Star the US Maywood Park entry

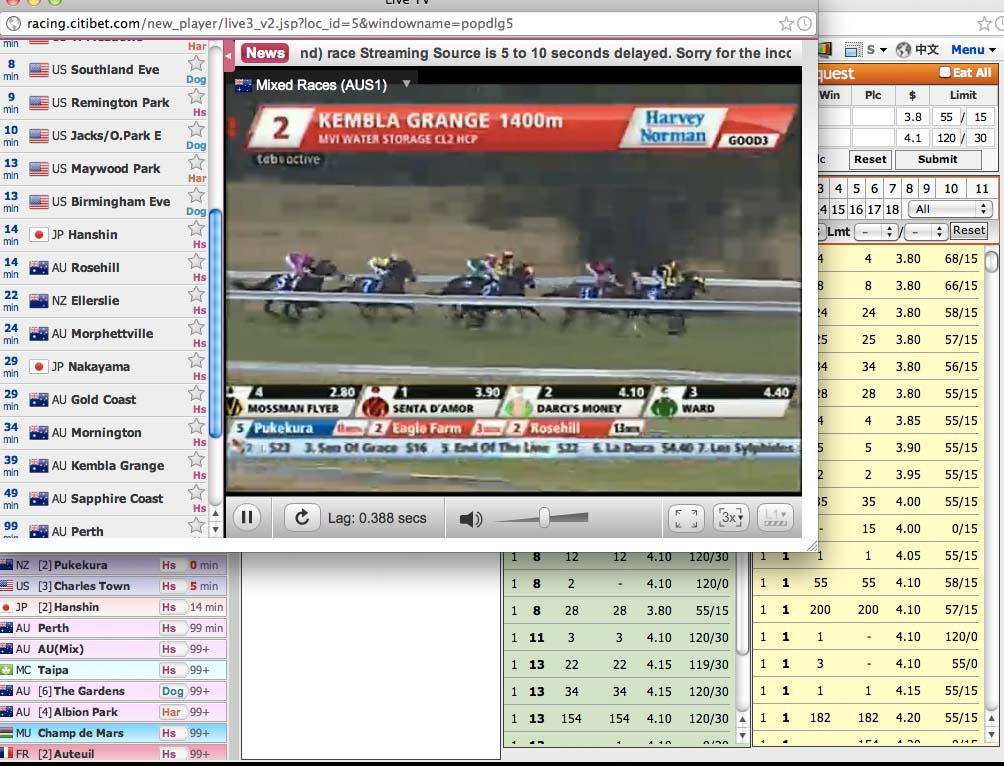point(196,163)
